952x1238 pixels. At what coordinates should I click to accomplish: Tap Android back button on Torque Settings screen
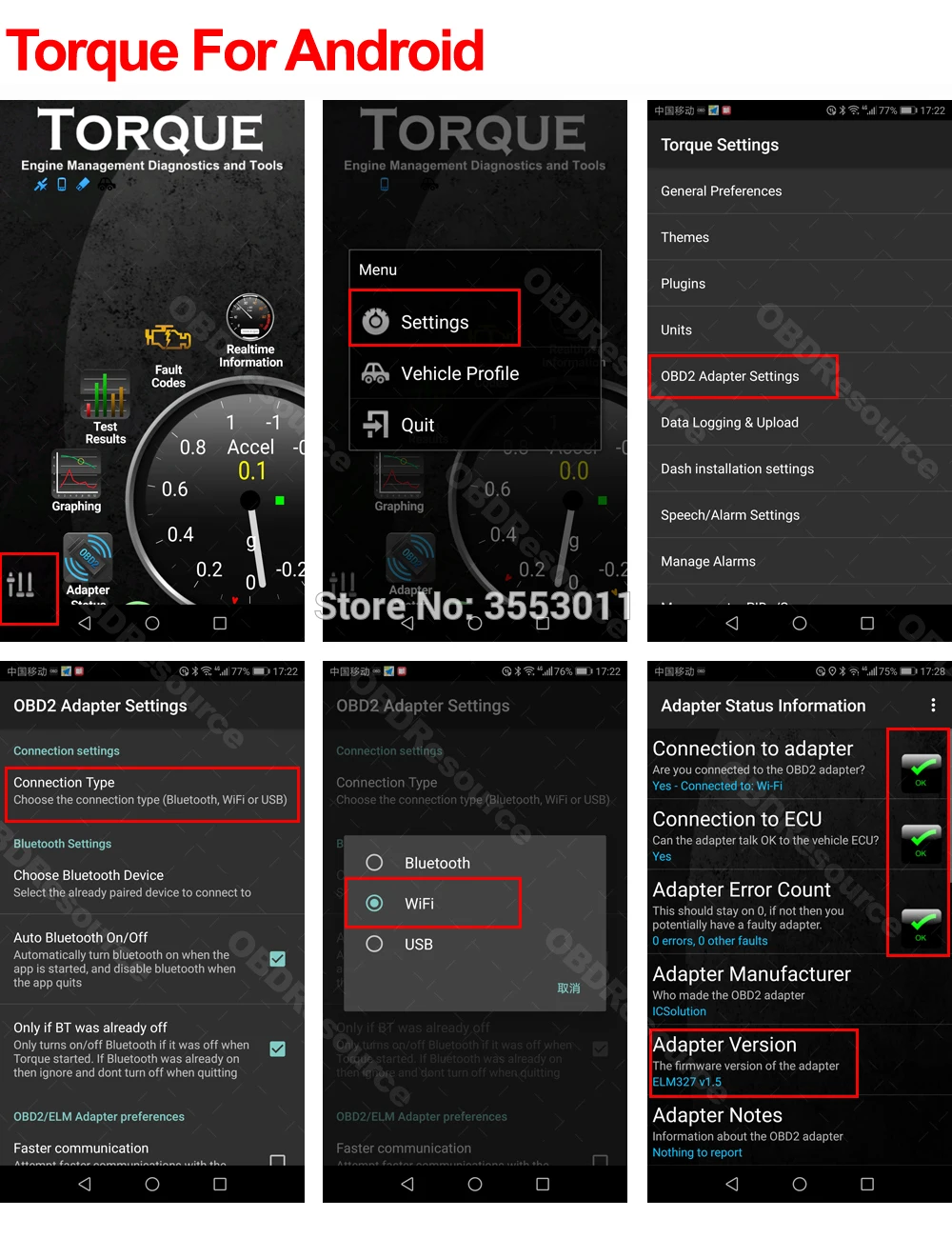[731, 623]
